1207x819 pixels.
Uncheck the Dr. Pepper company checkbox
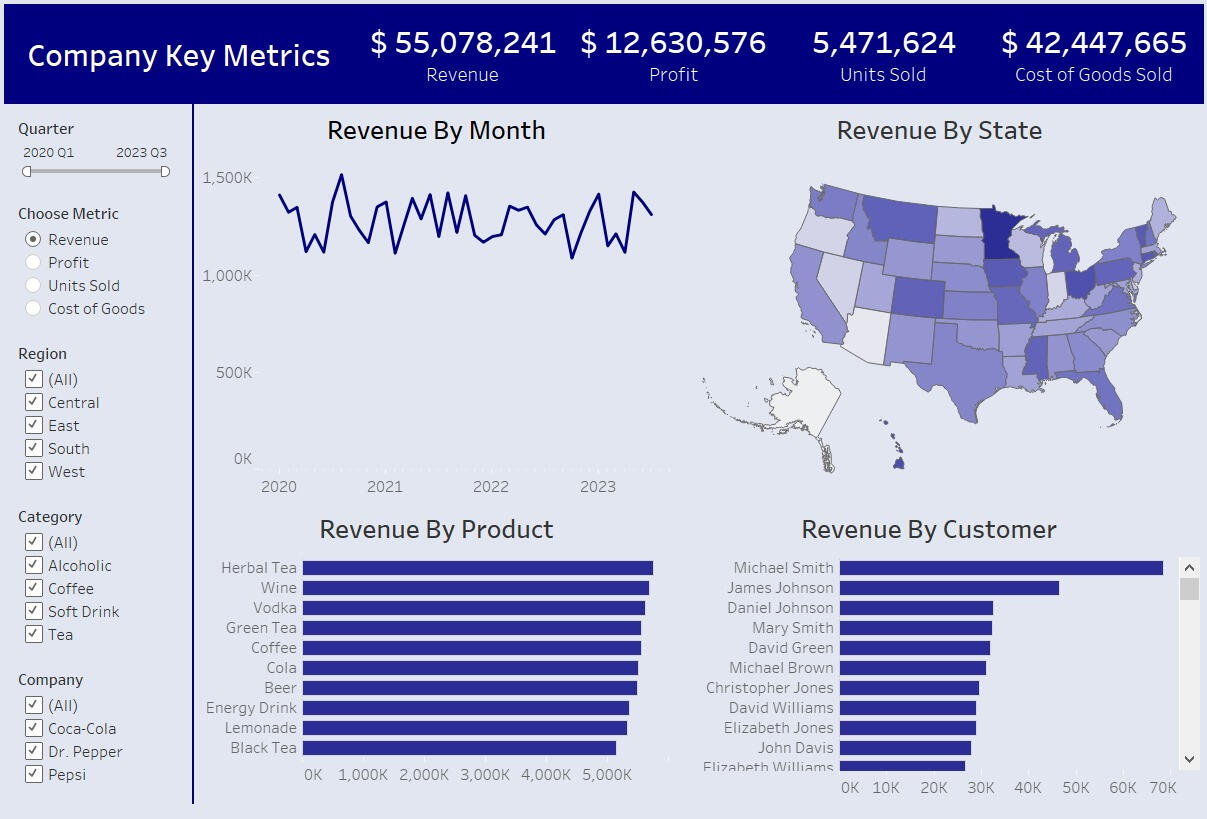(x=34, y=751)
